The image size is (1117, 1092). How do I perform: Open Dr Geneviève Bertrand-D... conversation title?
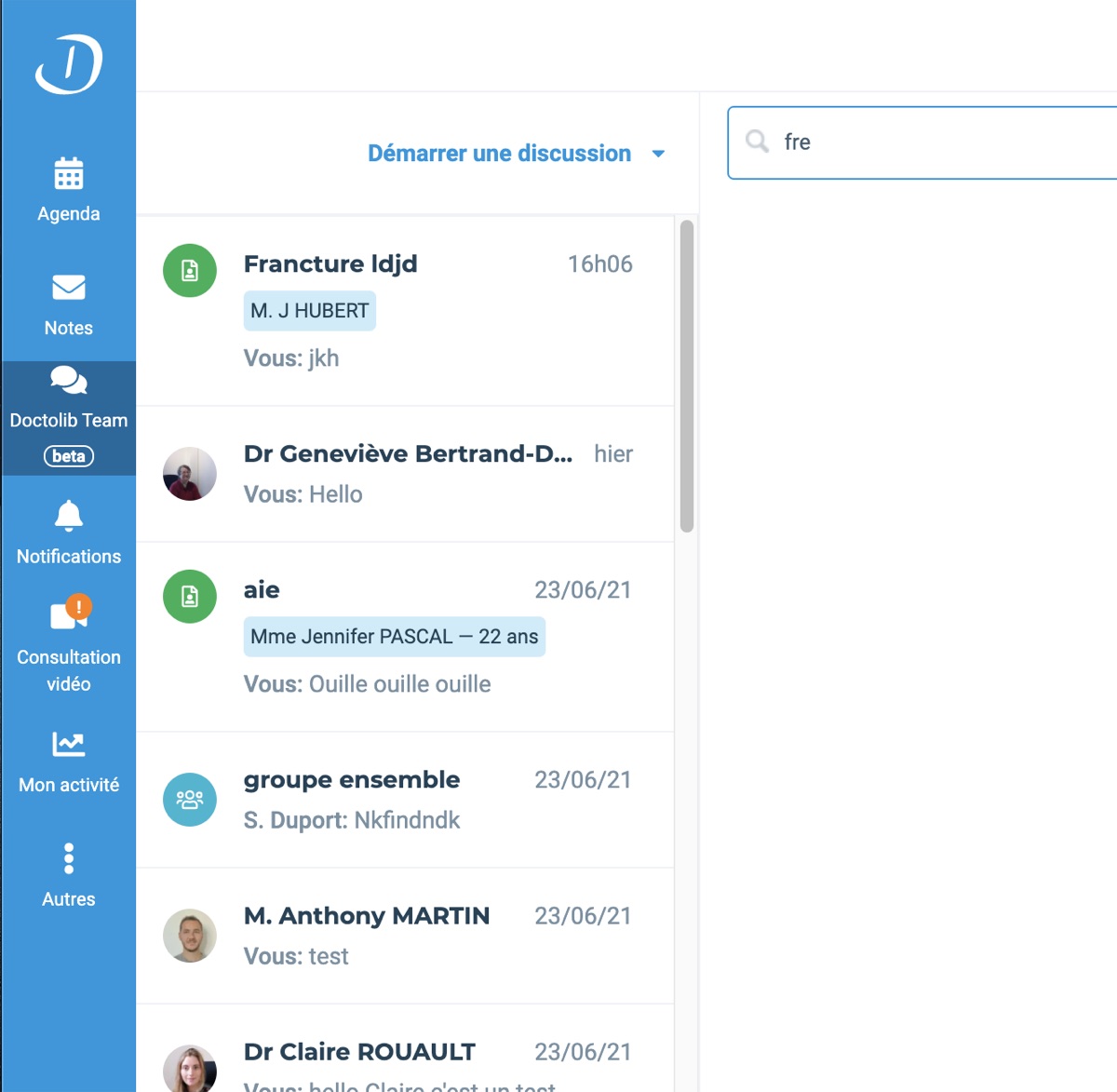tap(408, 453)
